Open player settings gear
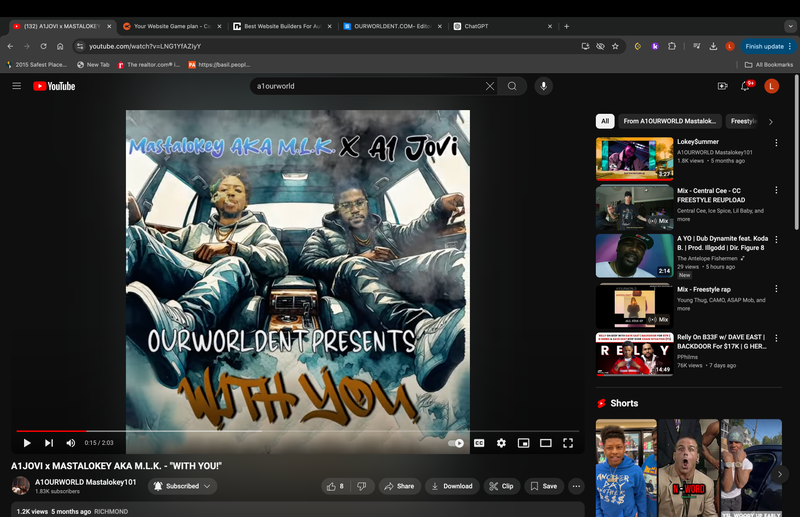 point(502,443)
